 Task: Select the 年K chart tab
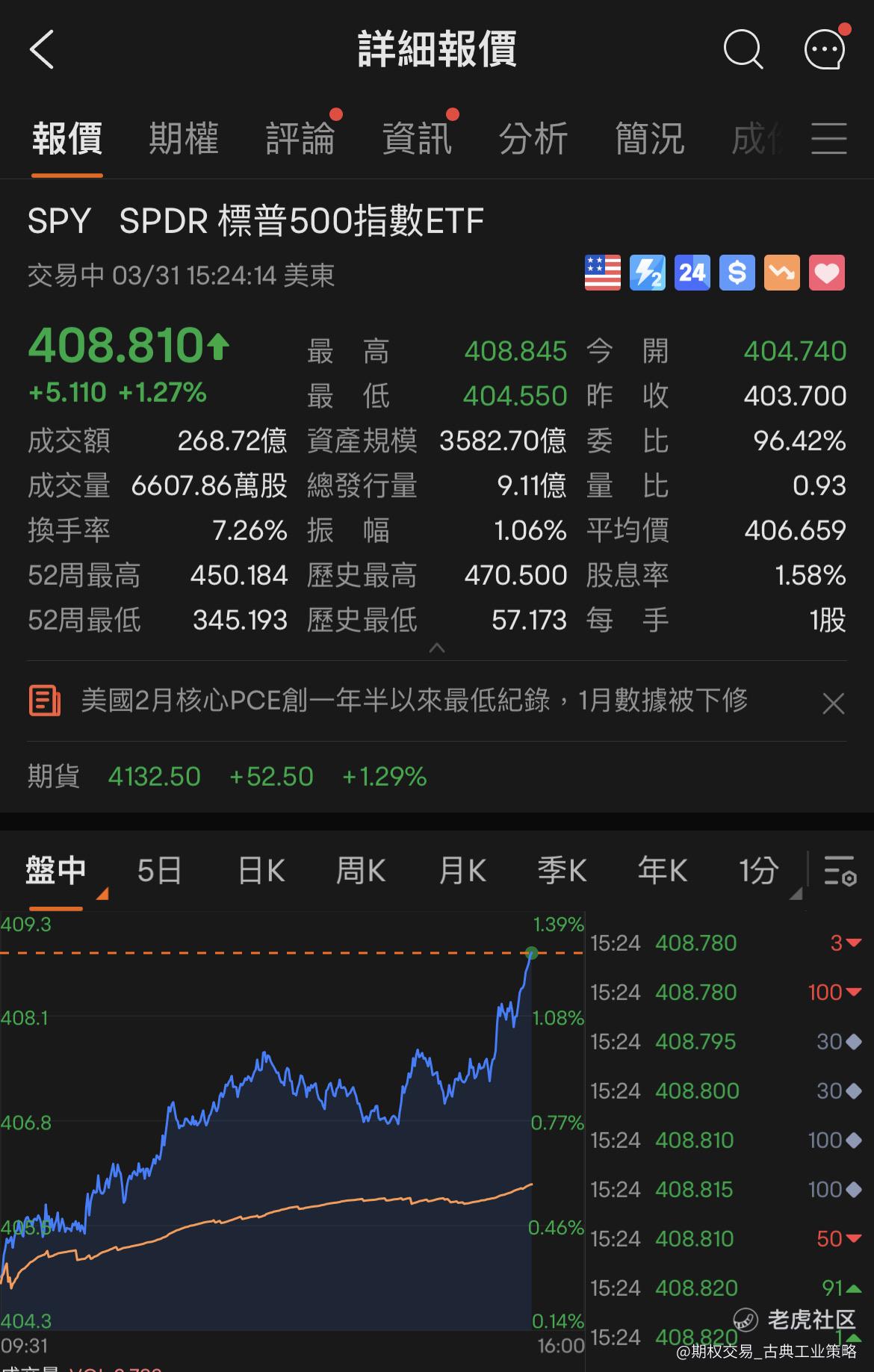pyautogui.click(x=662, y=871)
